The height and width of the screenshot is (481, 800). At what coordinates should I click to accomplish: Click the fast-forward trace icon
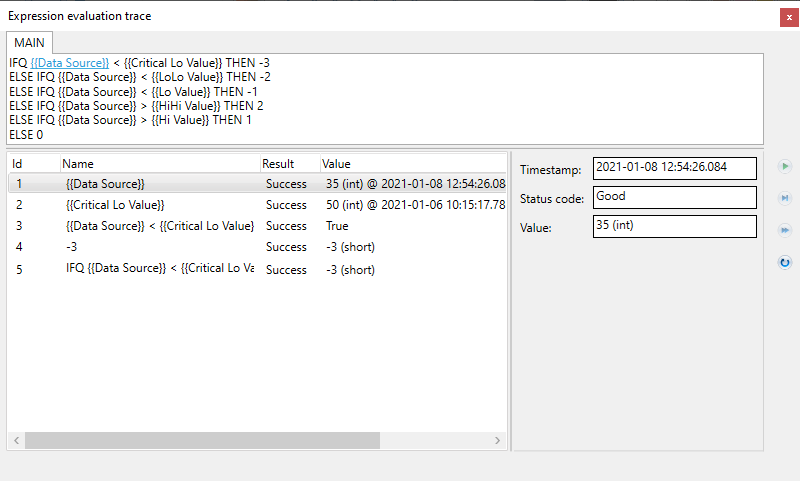(x=785, y=230)
